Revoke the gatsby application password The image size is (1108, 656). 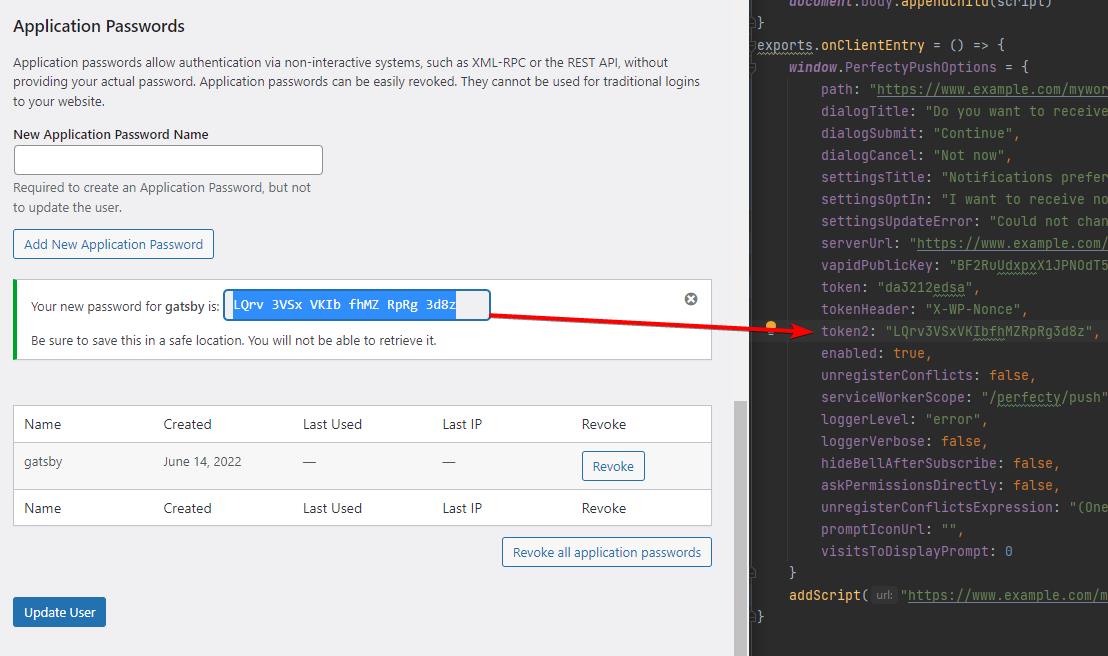[x=613, y=466]
